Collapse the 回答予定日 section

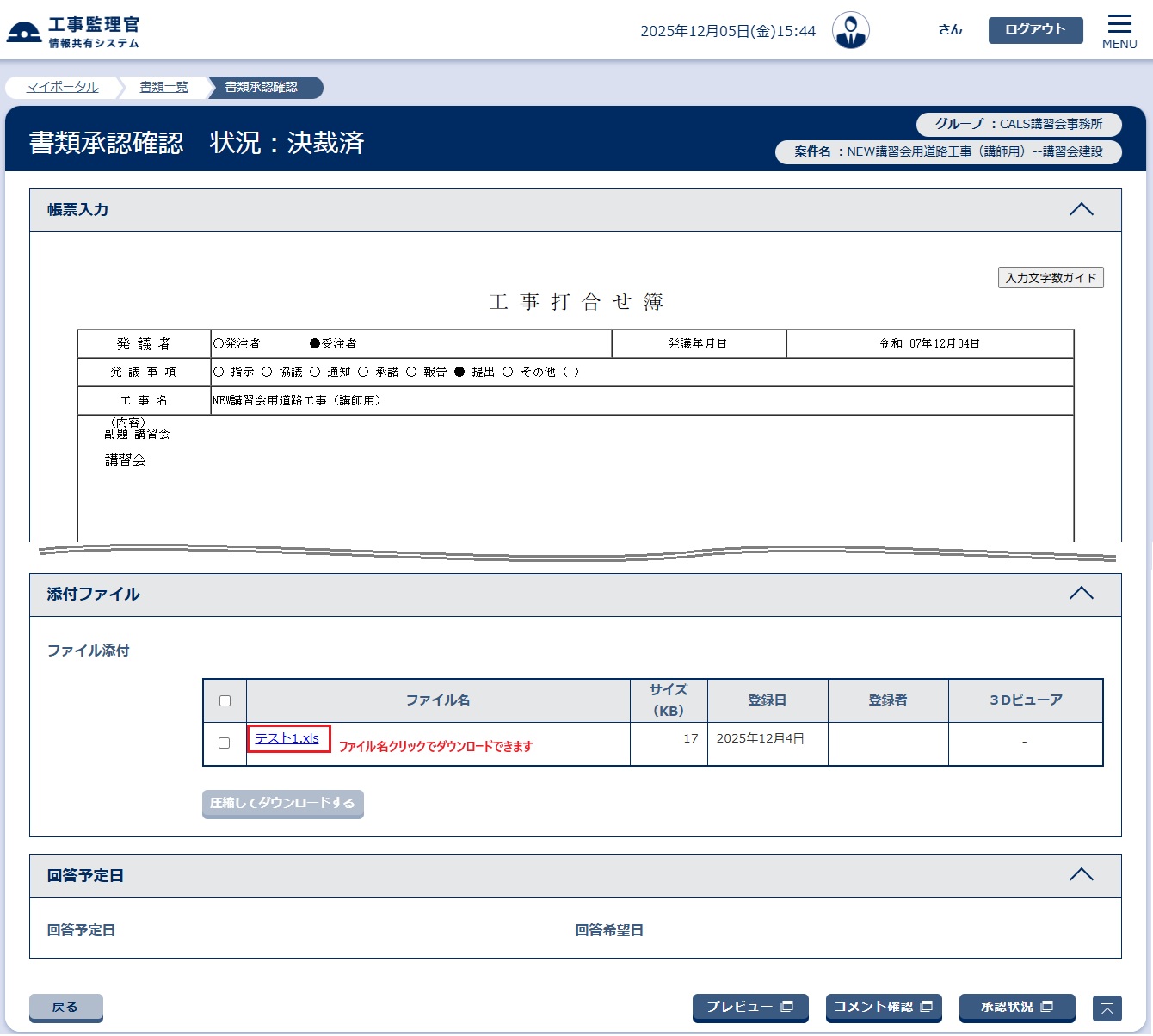tap(1081, 875)
